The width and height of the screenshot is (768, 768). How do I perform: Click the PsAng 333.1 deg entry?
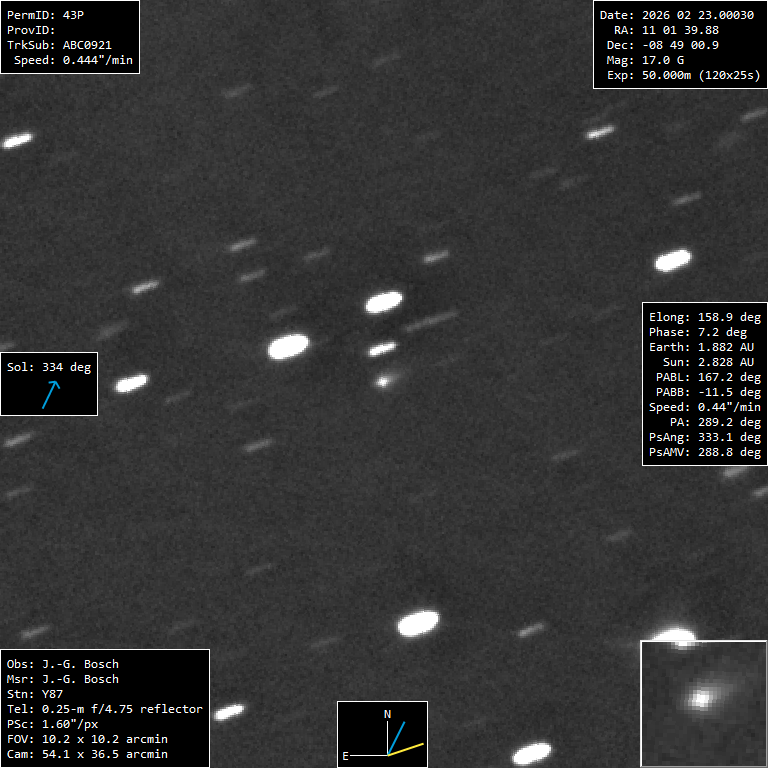pos(704,437)
